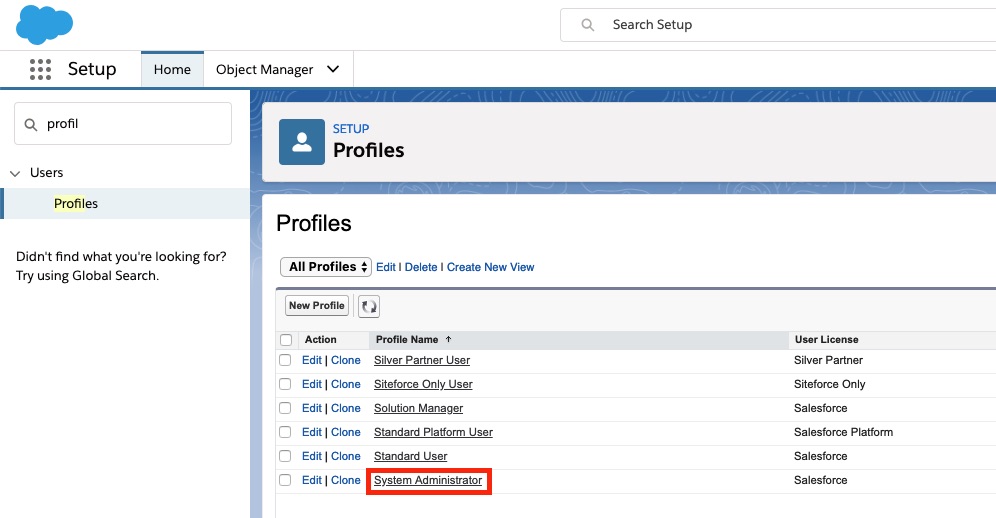Open the Solution Manager profile link
Screen dimensions: 996x518
point(418,408)
